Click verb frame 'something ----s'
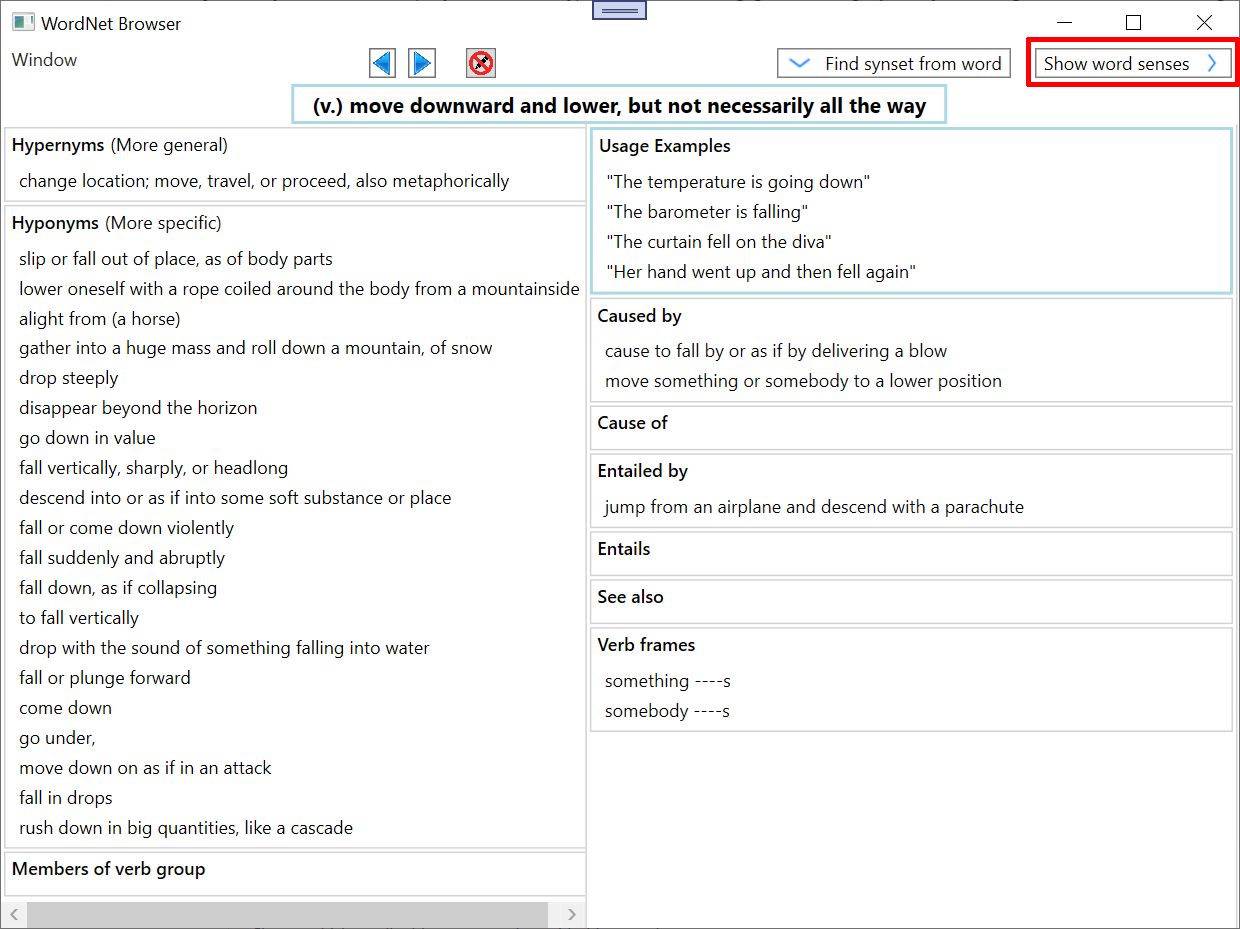The width and height of the screenshot is (1240, 929). 668,681
